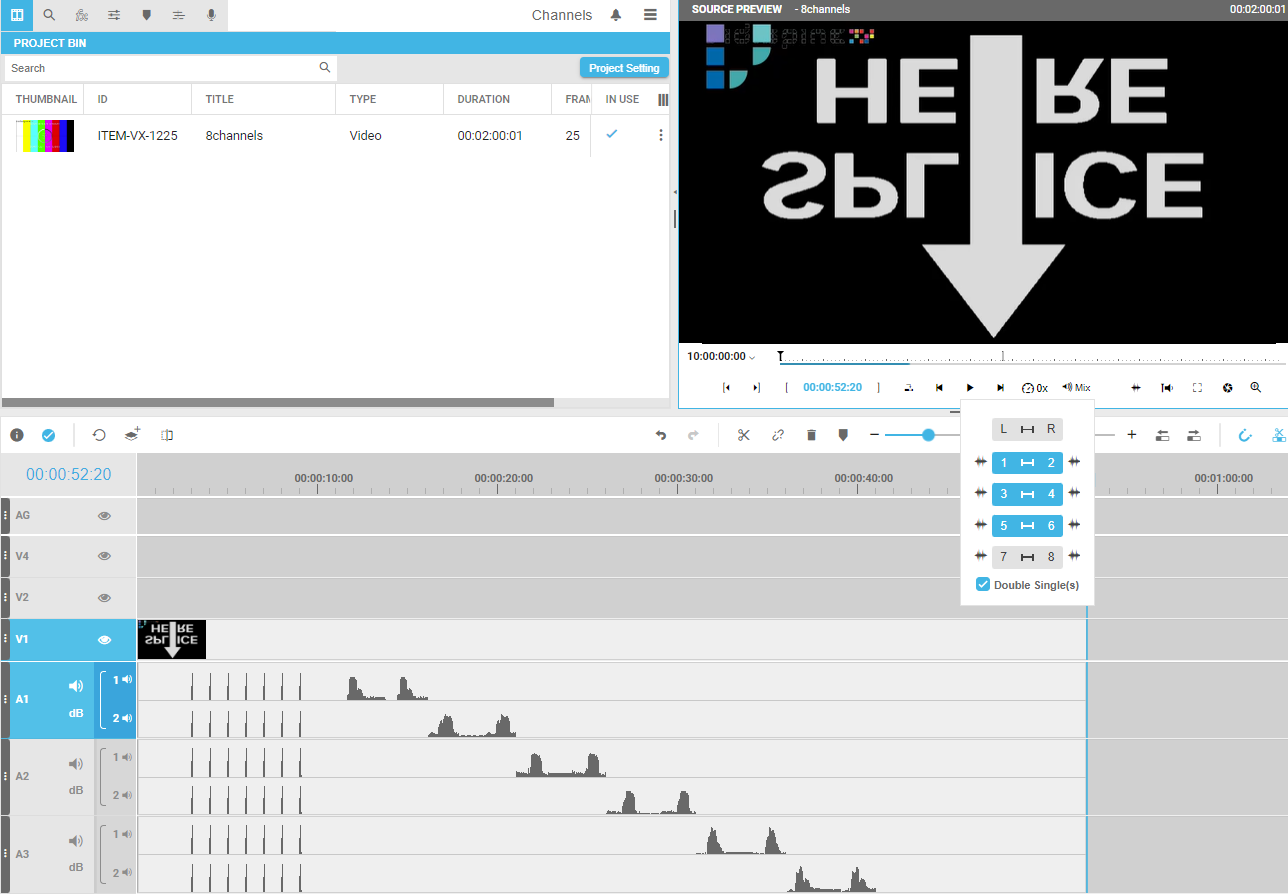Screen dimensions: 1288x894
Task: Open the hamburger main menu
Action: tap(650, 15)
